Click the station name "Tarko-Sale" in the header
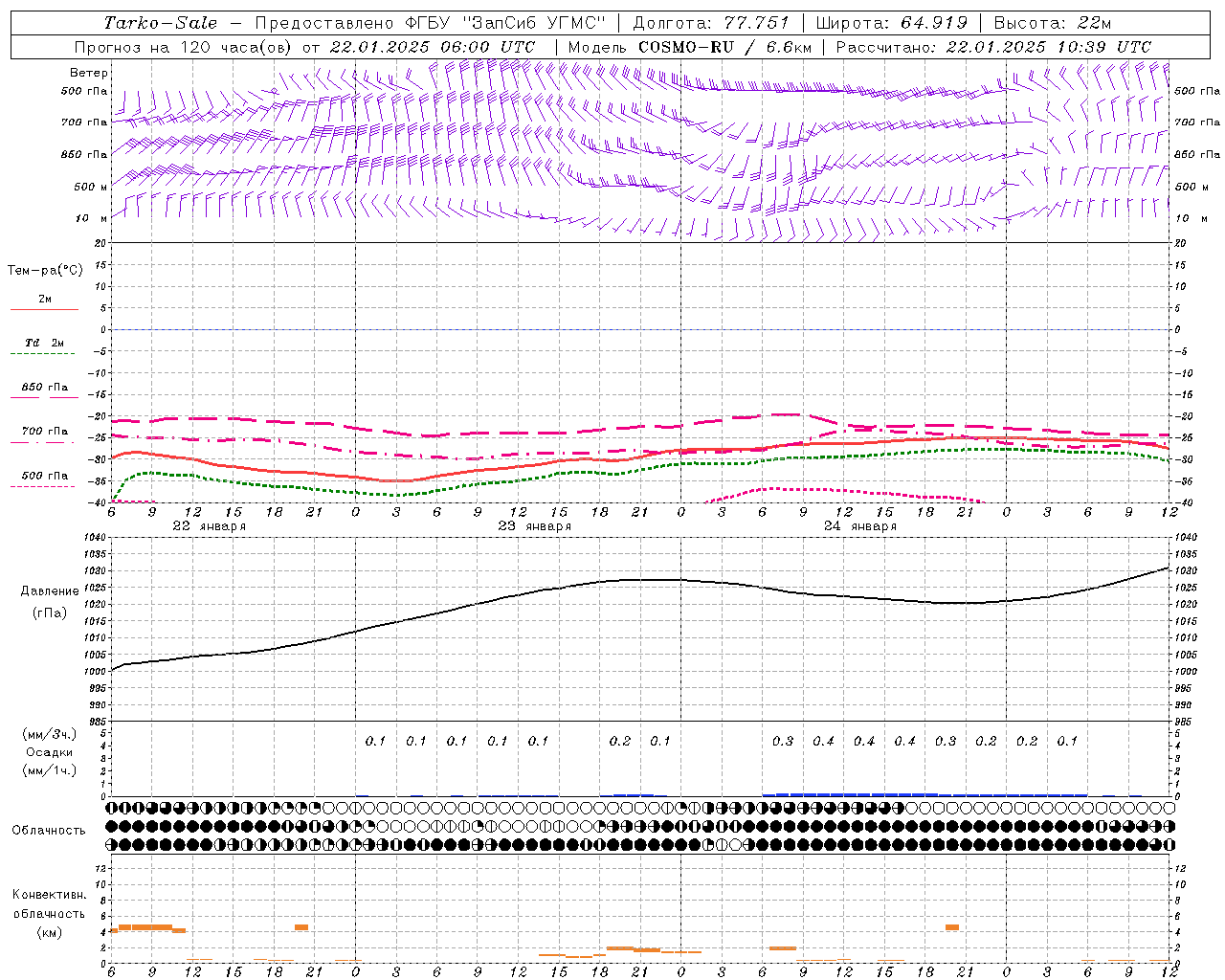Screen dimensions: 1225x980 [161, 23]
